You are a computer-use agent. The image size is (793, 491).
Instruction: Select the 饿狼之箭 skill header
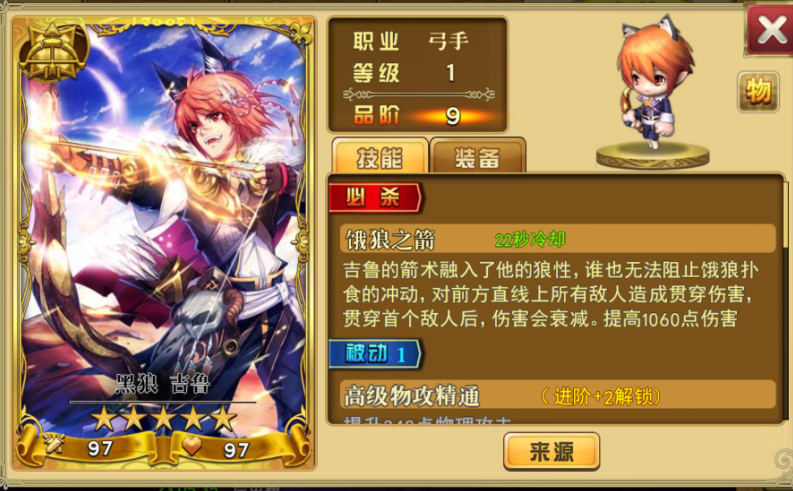point(557,239)
